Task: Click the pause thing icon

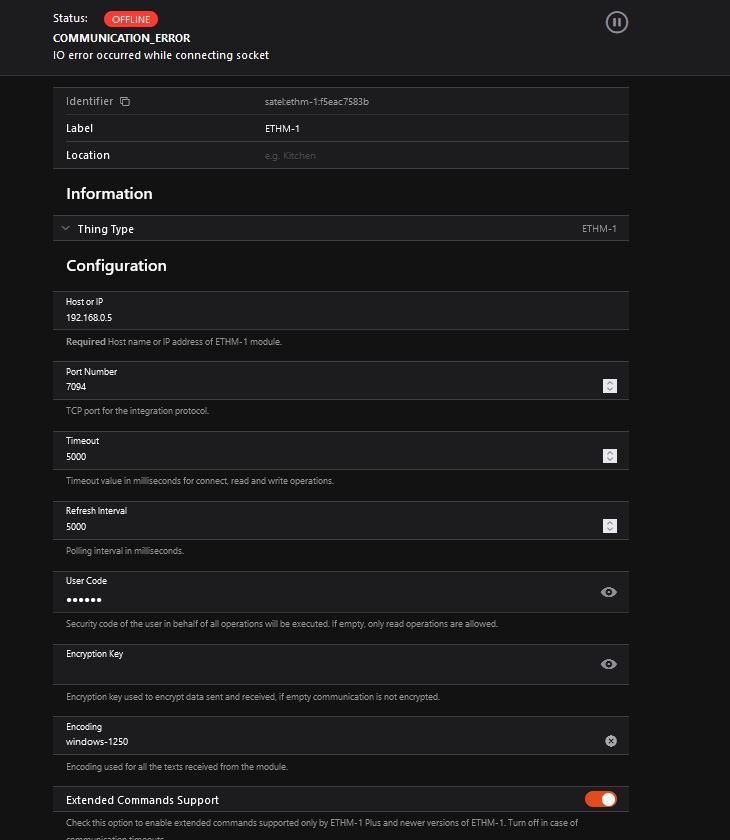Action: point(617,22)
